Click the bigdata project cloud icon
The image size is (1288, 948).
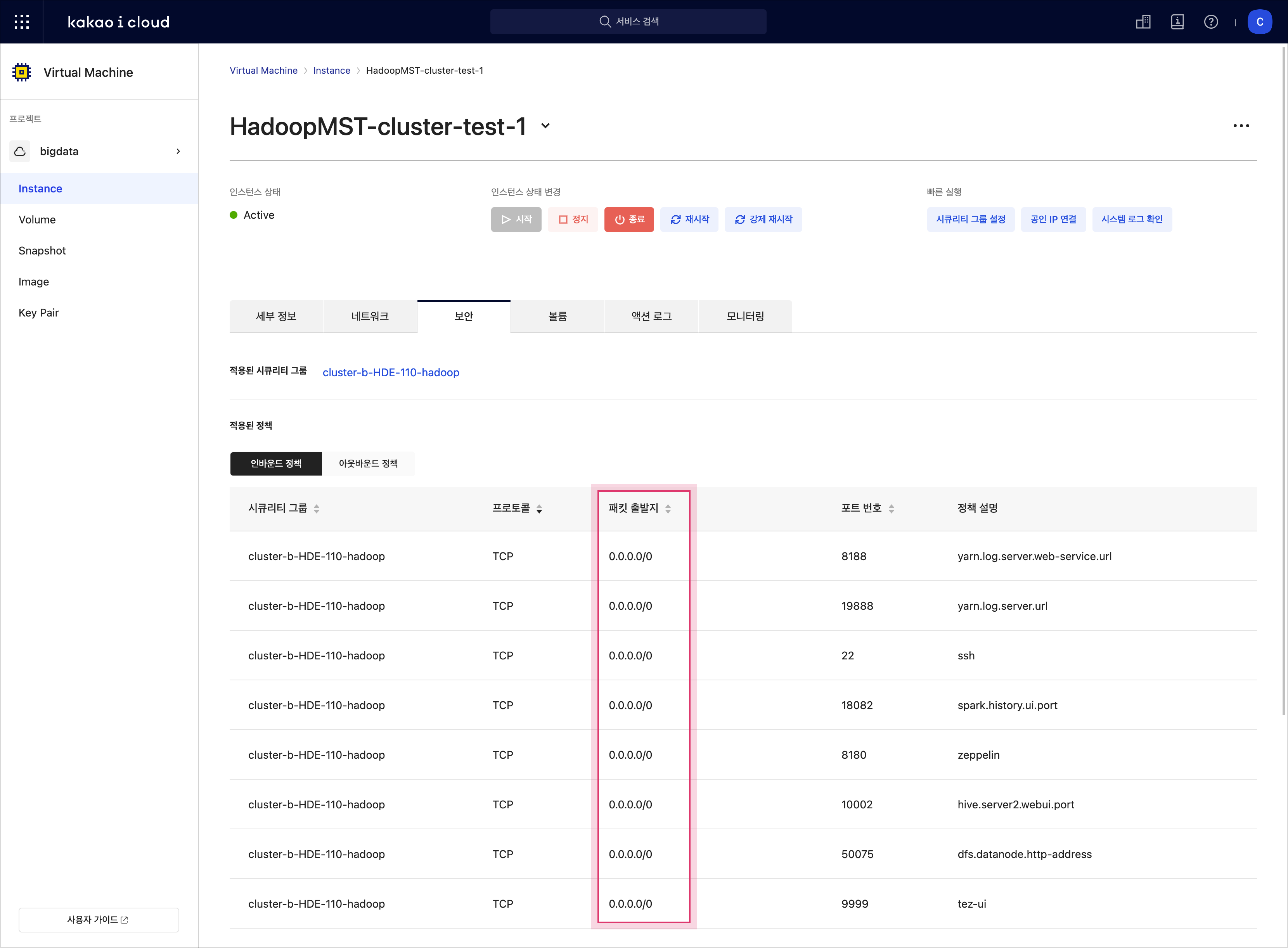[20, 152]
